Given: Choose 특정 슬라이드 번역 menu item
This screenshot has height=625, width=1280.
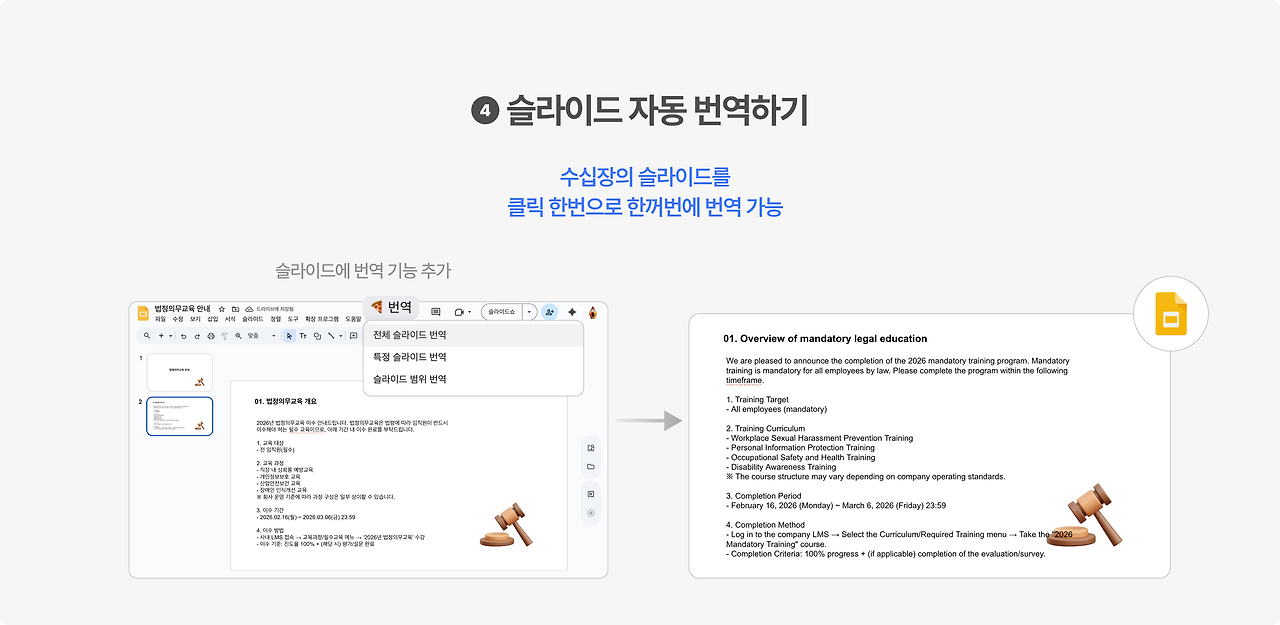Looking at the screenshot, I should pos(473,357).
